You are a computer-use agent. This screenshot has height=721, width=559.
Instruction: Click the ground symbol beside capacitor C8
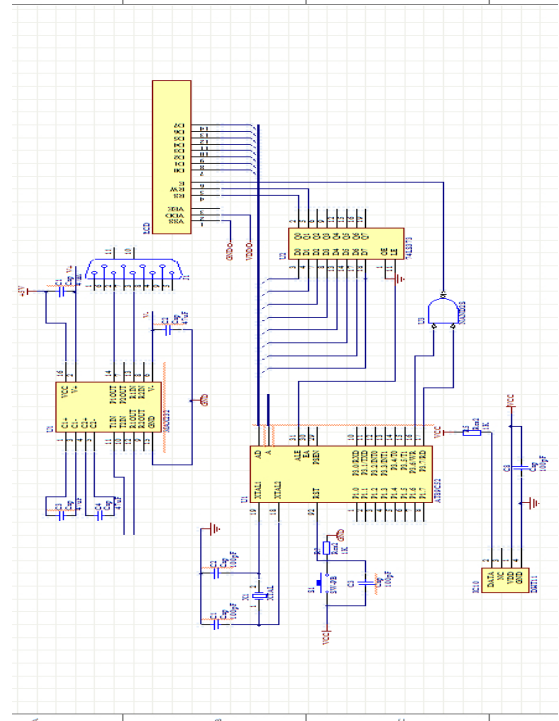pos(533,504)
